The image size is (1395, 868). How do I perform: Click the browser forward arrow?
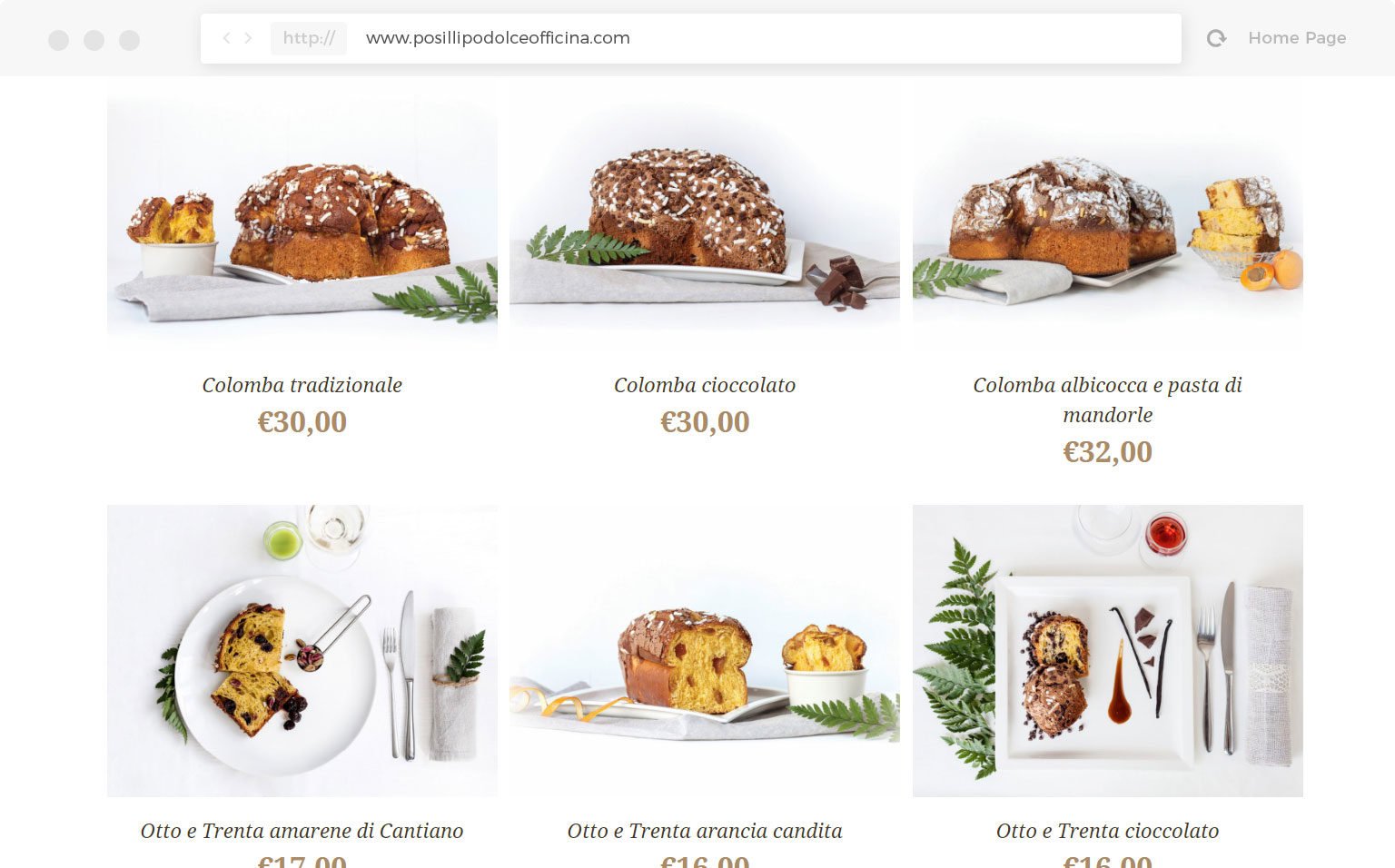(x=248, y=38)
